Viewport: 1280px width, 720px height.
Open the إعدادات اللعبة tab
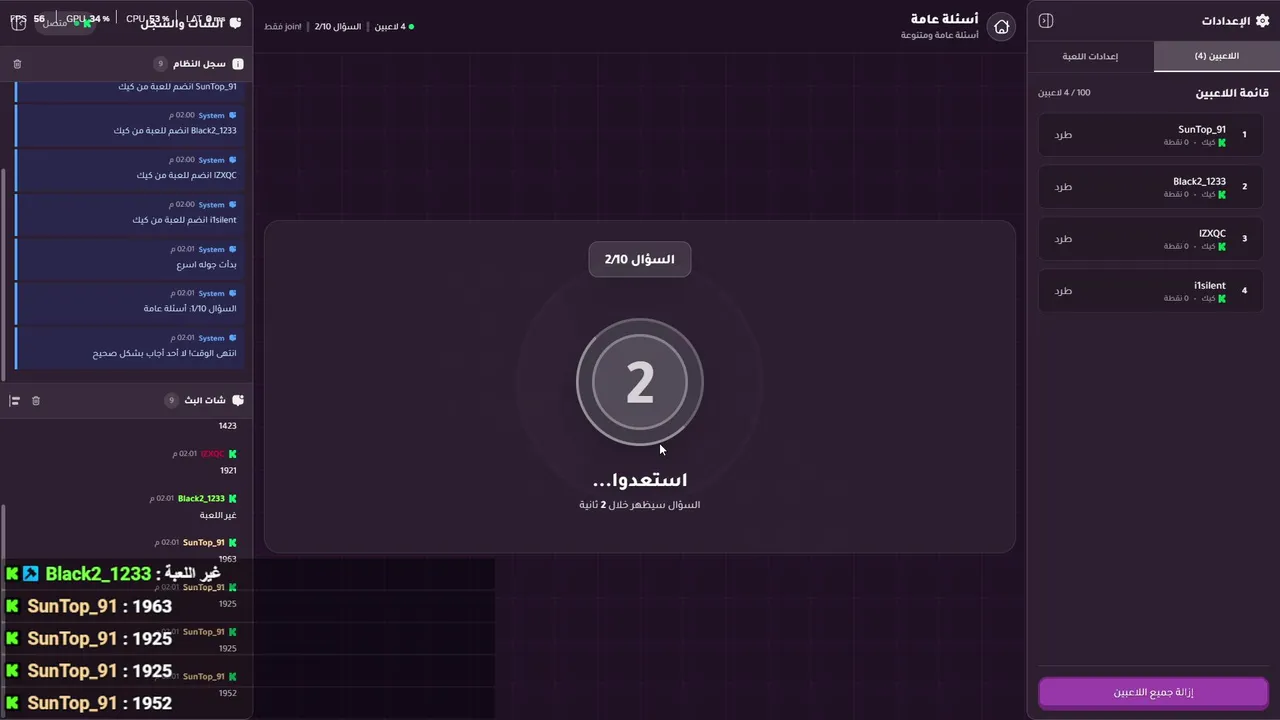tap(1090, 57)
